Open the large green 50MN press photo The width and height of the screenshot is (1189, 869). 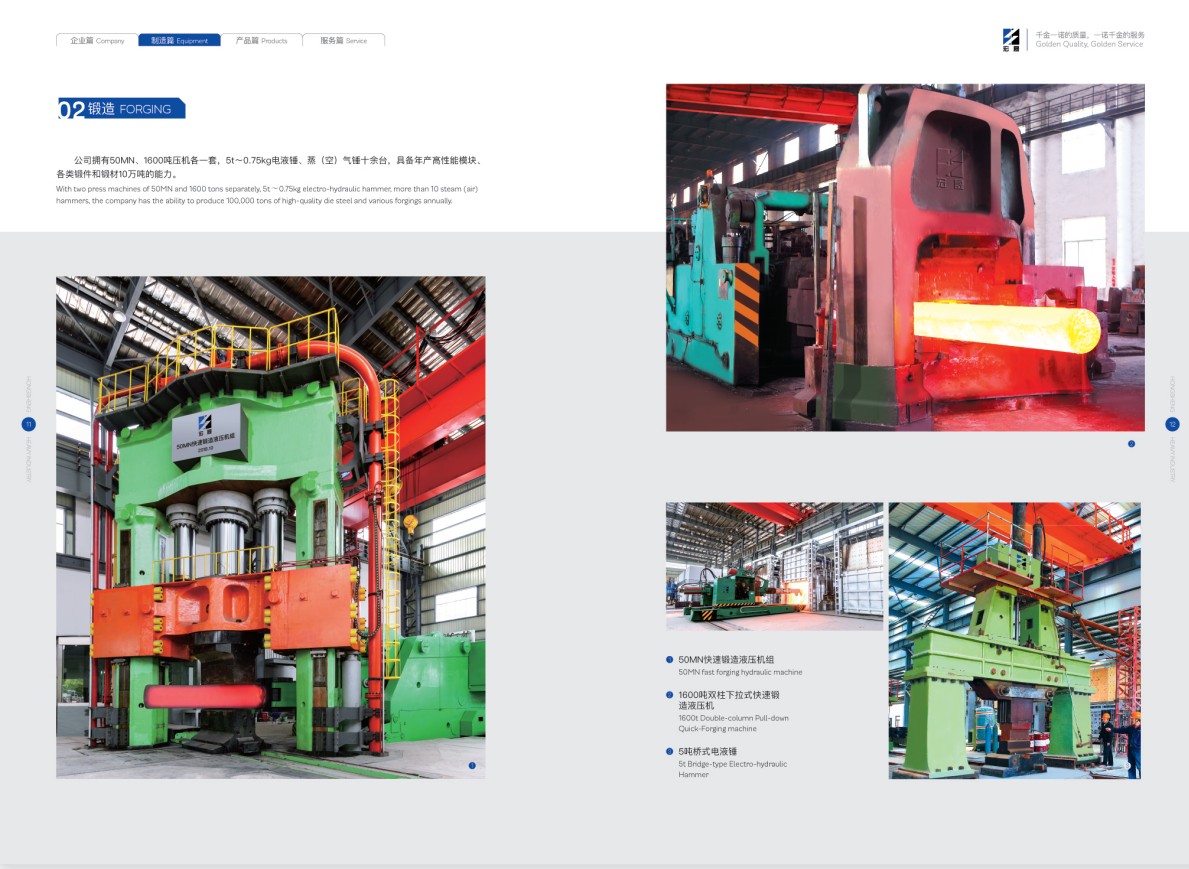(270, 527)
